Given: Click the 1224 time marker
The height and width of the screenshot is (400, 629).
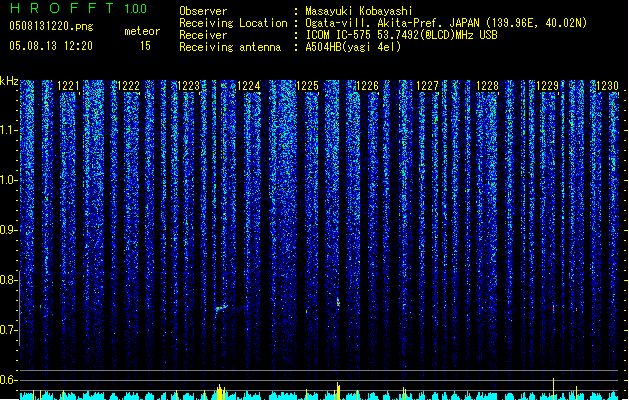Looking at the screenshot, I should (x=248, y=86).
